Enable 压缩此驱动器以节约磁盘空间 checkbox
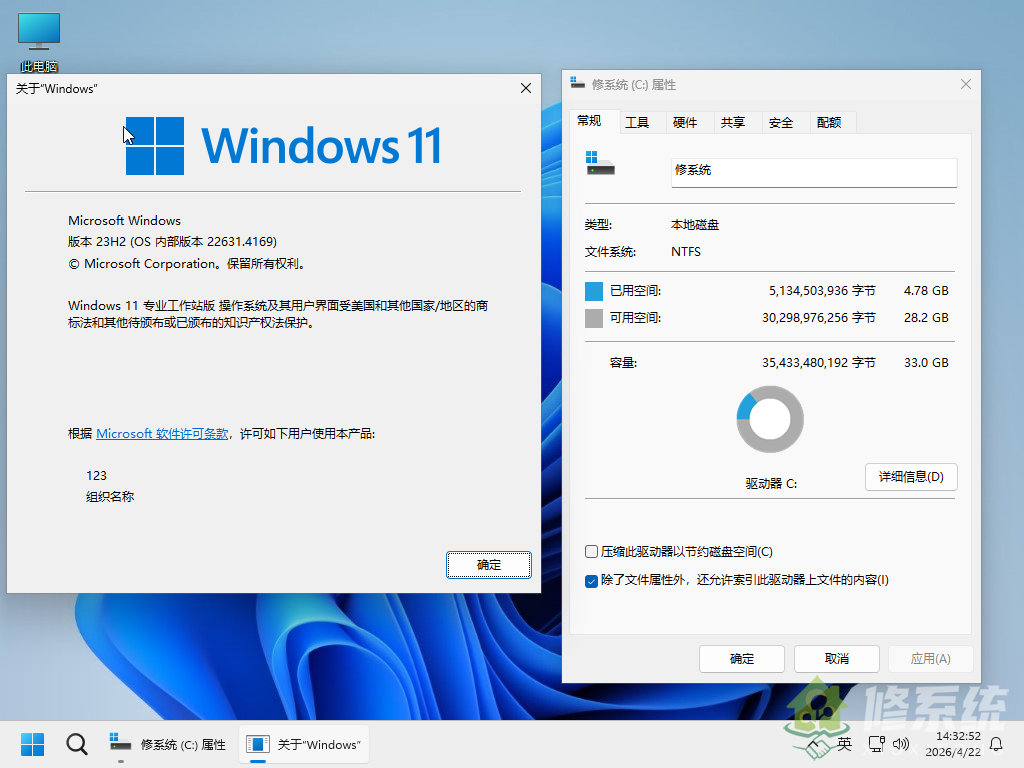Viewport: 1024px width, 768px height. (x=591, y=551)
